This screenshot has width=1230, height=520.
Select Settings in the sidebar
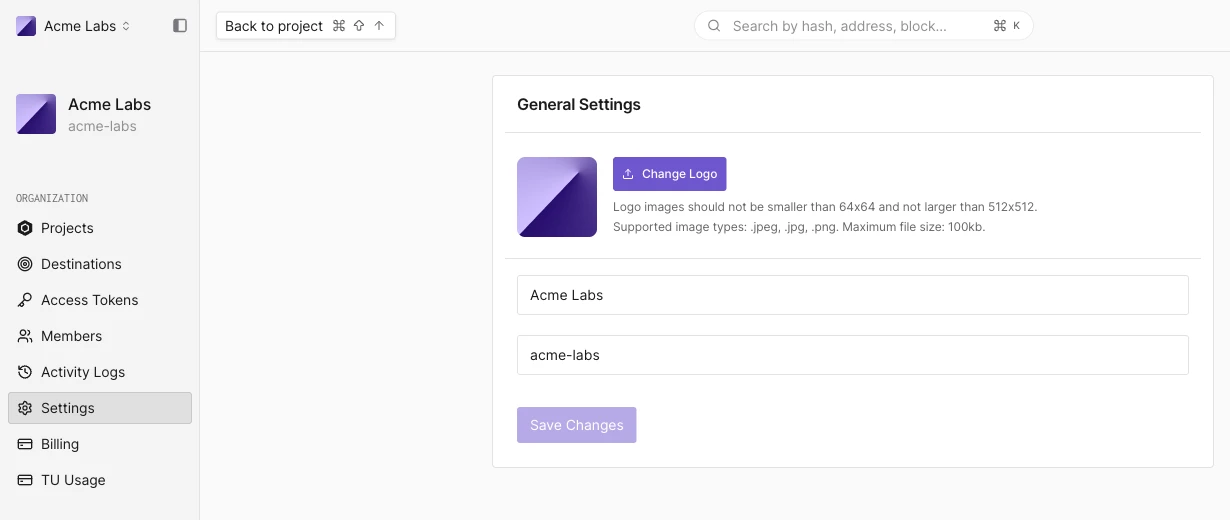point(100,408)
